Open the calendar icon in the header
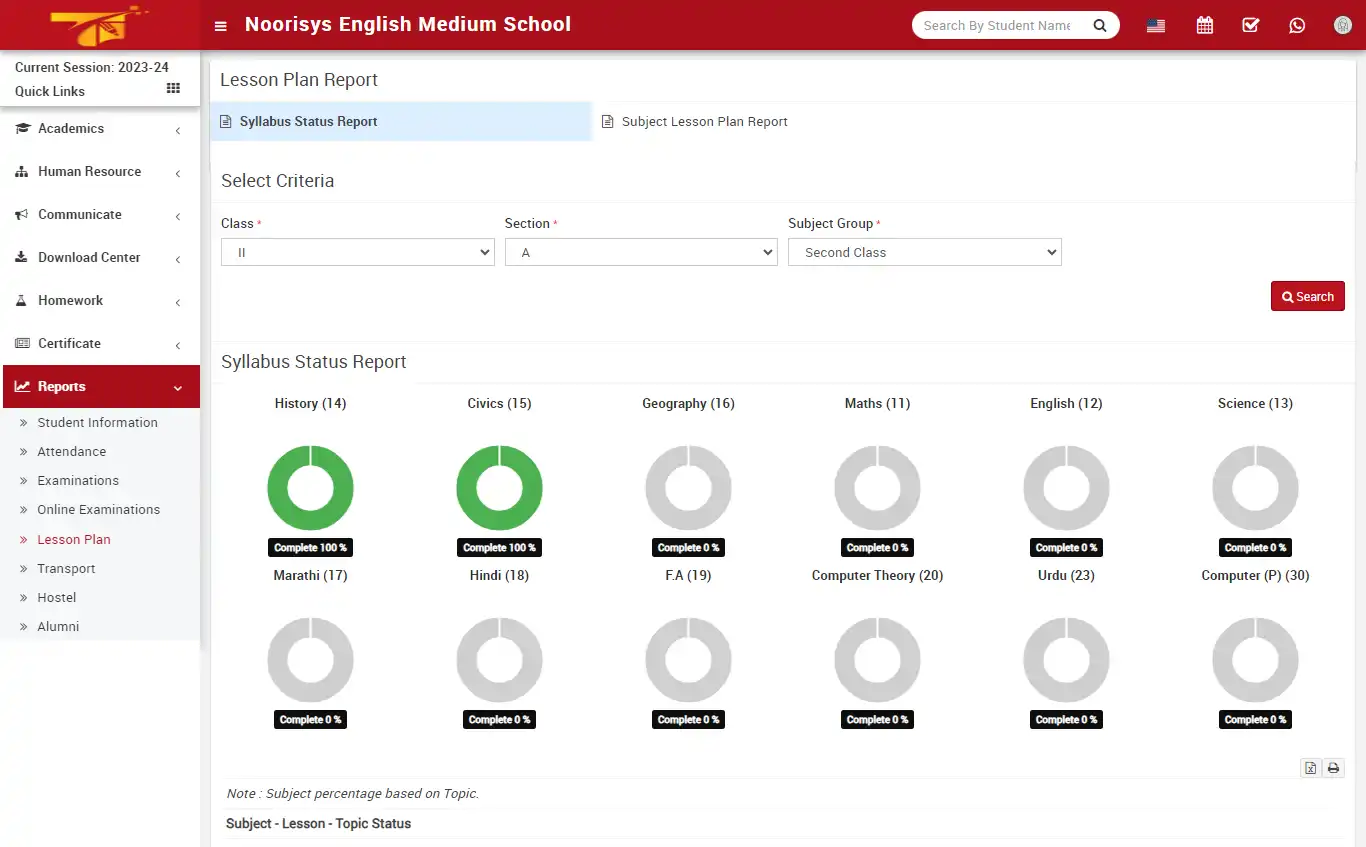 pyautogui.click(x=1204, y=24)
